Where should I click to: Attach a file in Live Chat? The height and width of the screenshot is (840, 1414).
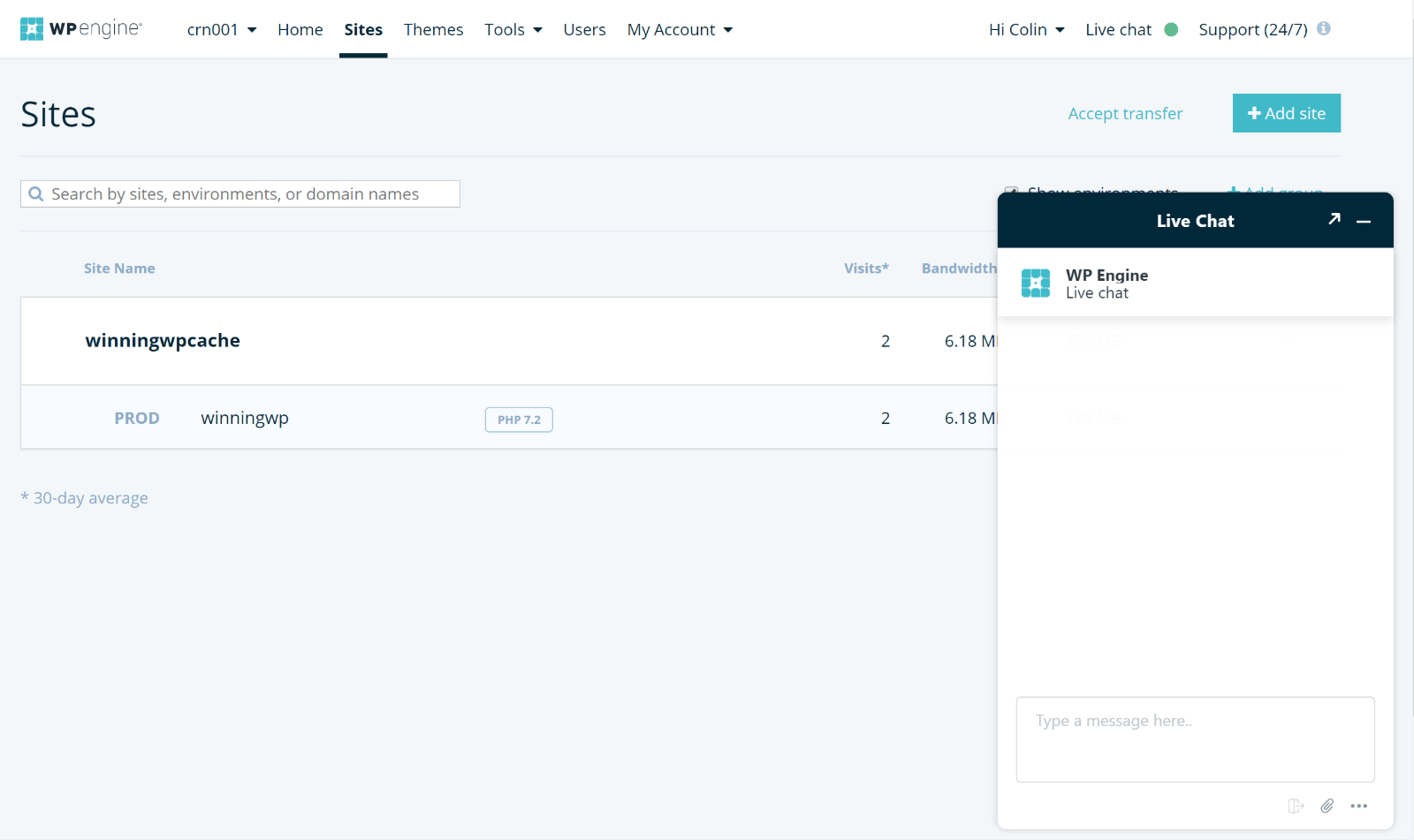[x=1327, y=806]
